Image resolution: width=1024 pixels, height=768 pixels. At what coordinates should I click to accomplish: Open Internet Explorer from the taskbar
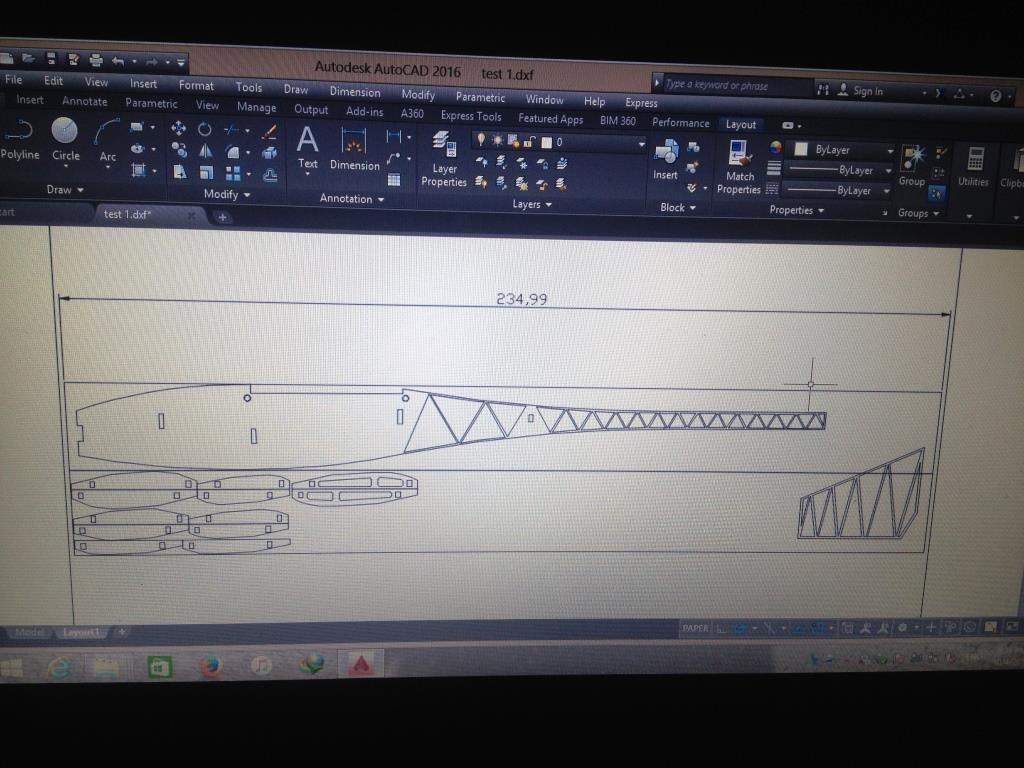pyautogui.click(x=59, y=666)
